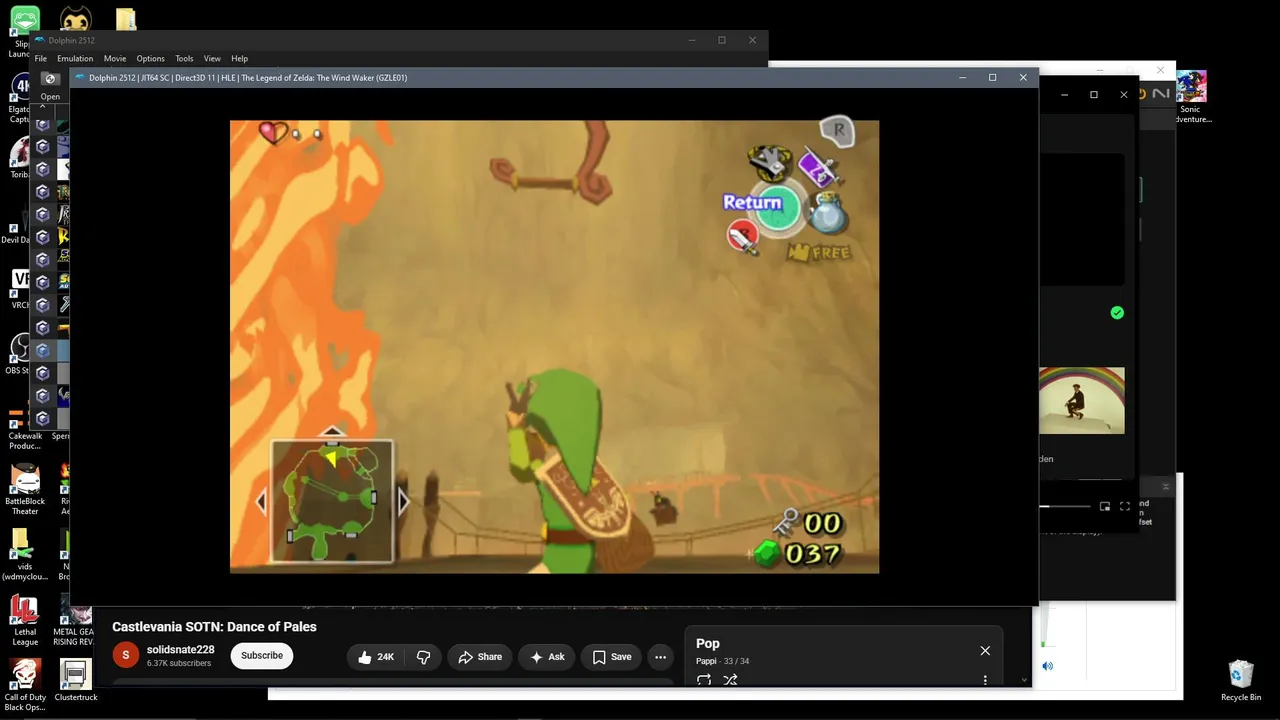The width and height of the screenshot is (1280, 720).
Task: Open the File menu in Dolphin
Action: 41,58
